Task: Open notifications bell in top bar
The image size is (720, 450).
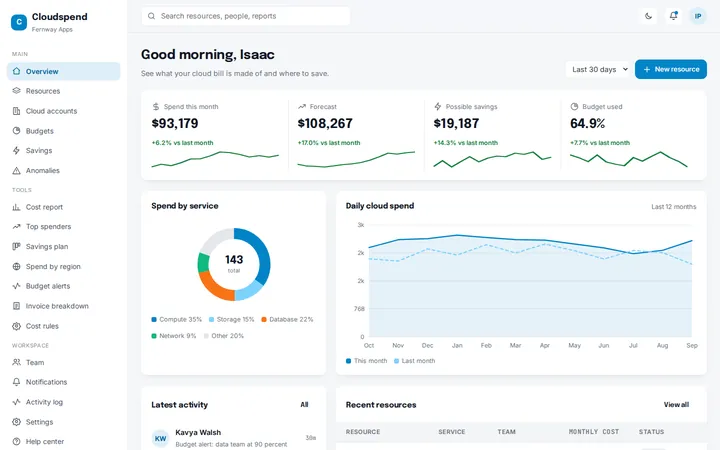Action: point(673,16)
